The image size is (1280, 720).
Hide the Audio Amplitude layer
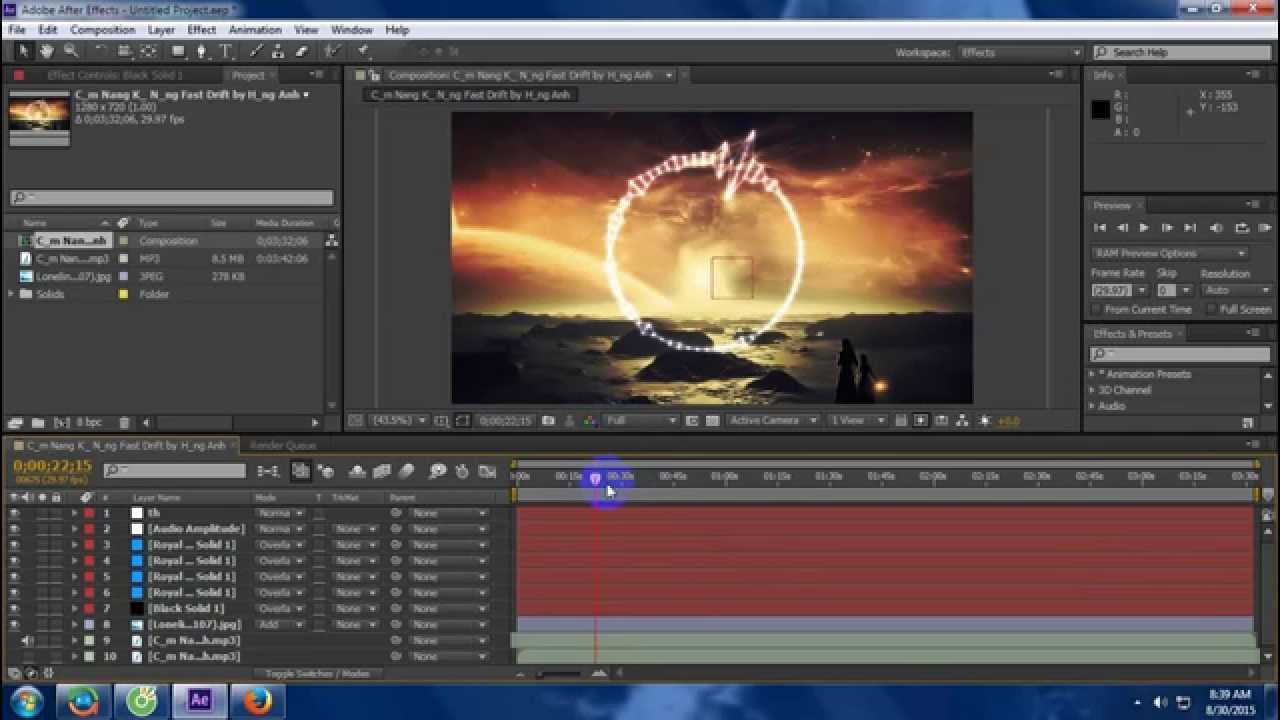point(14,529)
